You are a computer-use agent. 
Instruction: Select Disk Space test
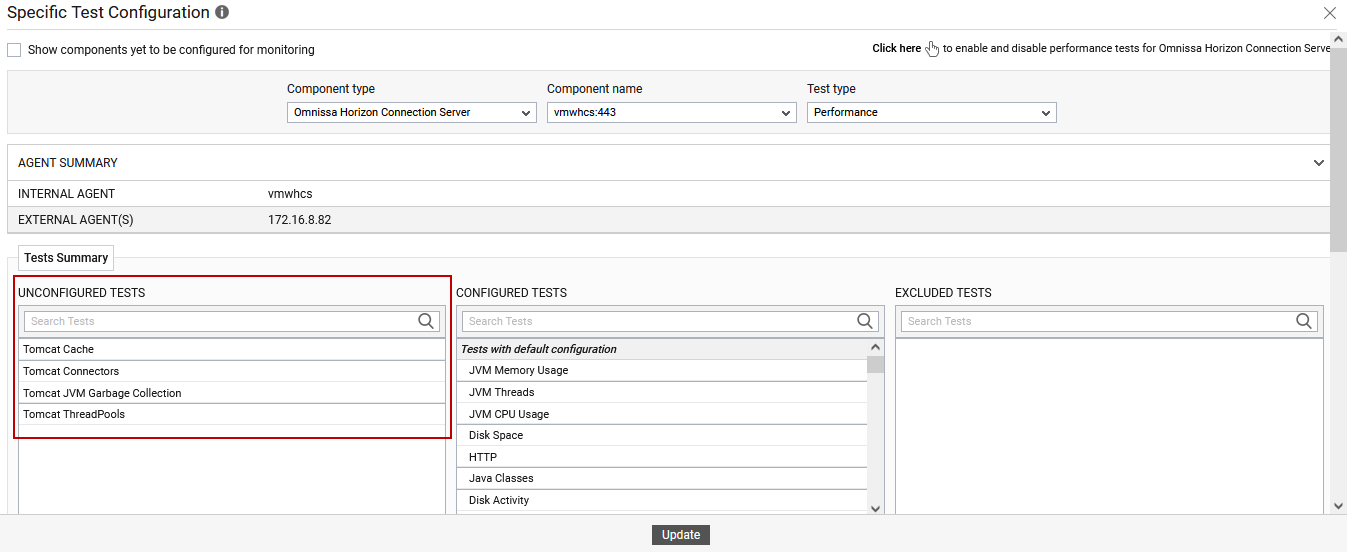662,435
